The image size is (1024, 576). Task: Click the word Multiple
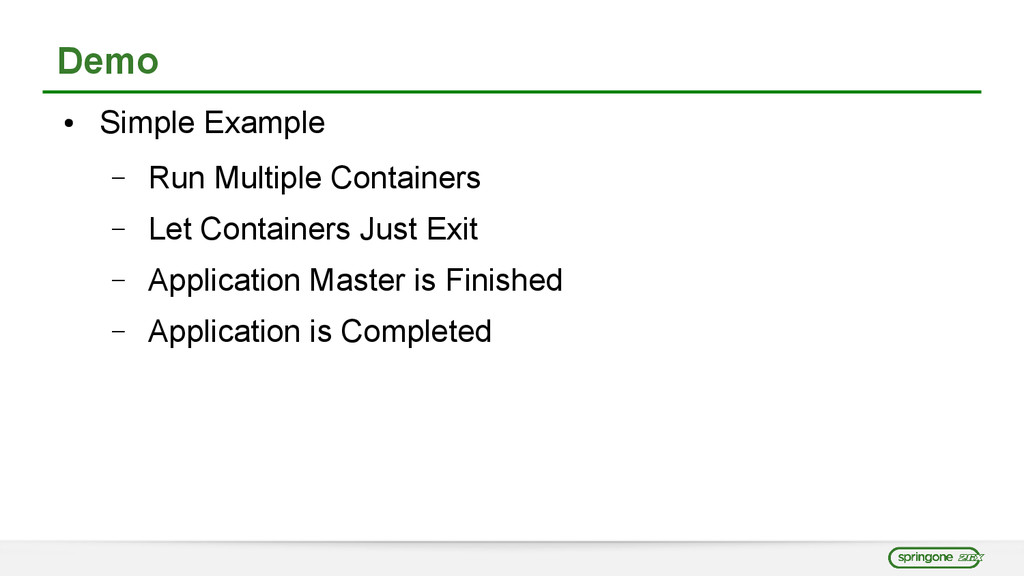[268, 178]
